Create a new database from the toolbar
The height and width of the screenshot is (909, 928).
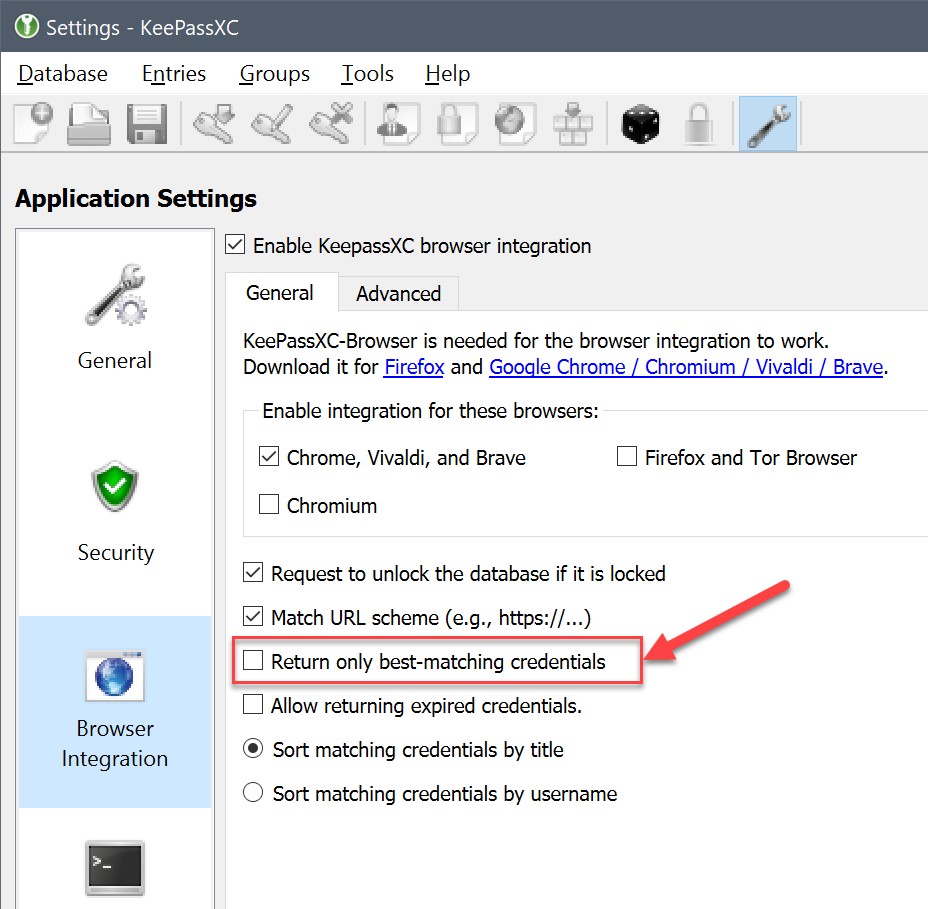(x=30, y=122)
